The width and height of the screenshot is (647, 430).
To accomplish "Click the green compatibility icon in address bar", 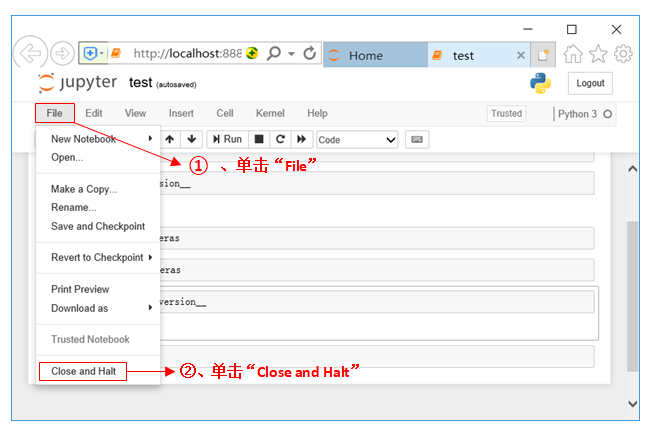I will point(252,53).
